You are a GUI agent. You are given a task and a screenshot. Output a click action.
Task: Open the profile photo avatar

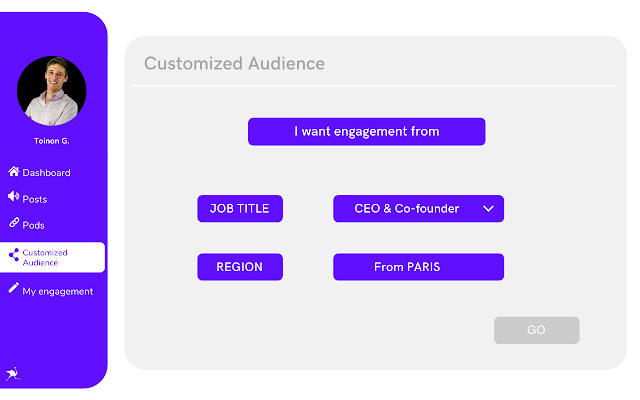pos(52,91)
